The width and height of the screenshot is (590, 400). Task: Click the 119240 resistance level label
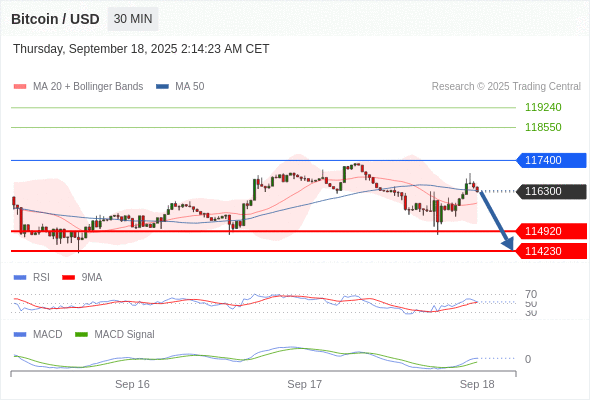(543, 107)
